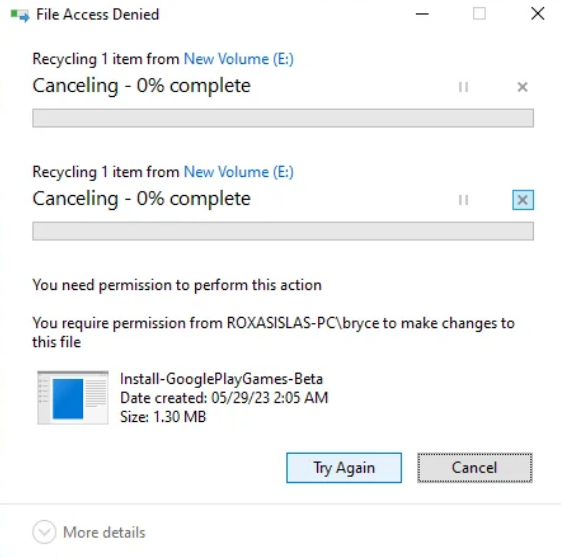Screen dimensions: 561x557
Task: Click the highlighted X on second recycling operation
Action: pos(523,200)
